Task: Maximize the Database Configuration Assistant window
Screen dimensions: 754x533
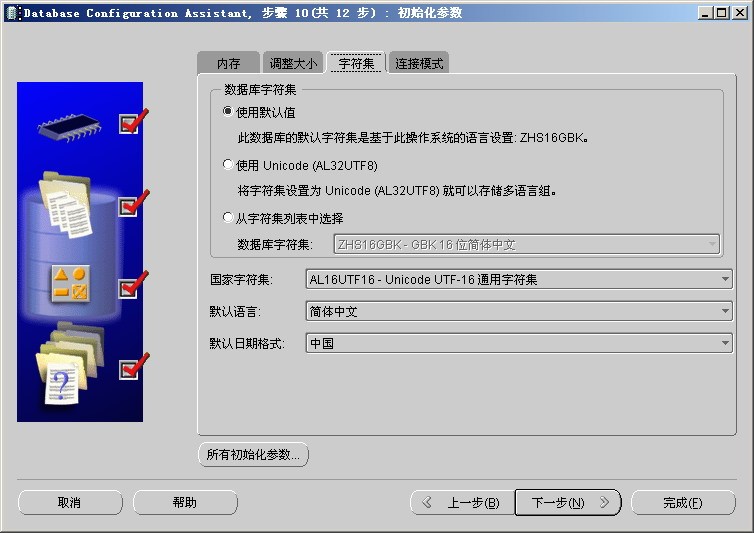Action: (x=722, y=13)
